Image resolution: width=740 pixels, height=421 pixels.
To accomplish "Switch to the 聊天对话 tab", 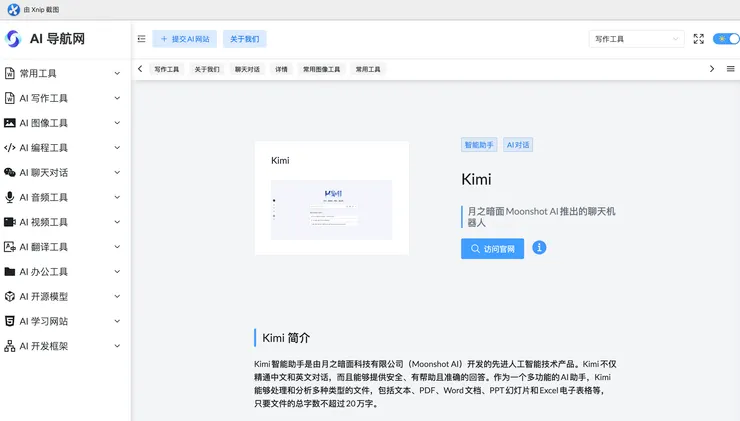I will (x=247, y=69).
